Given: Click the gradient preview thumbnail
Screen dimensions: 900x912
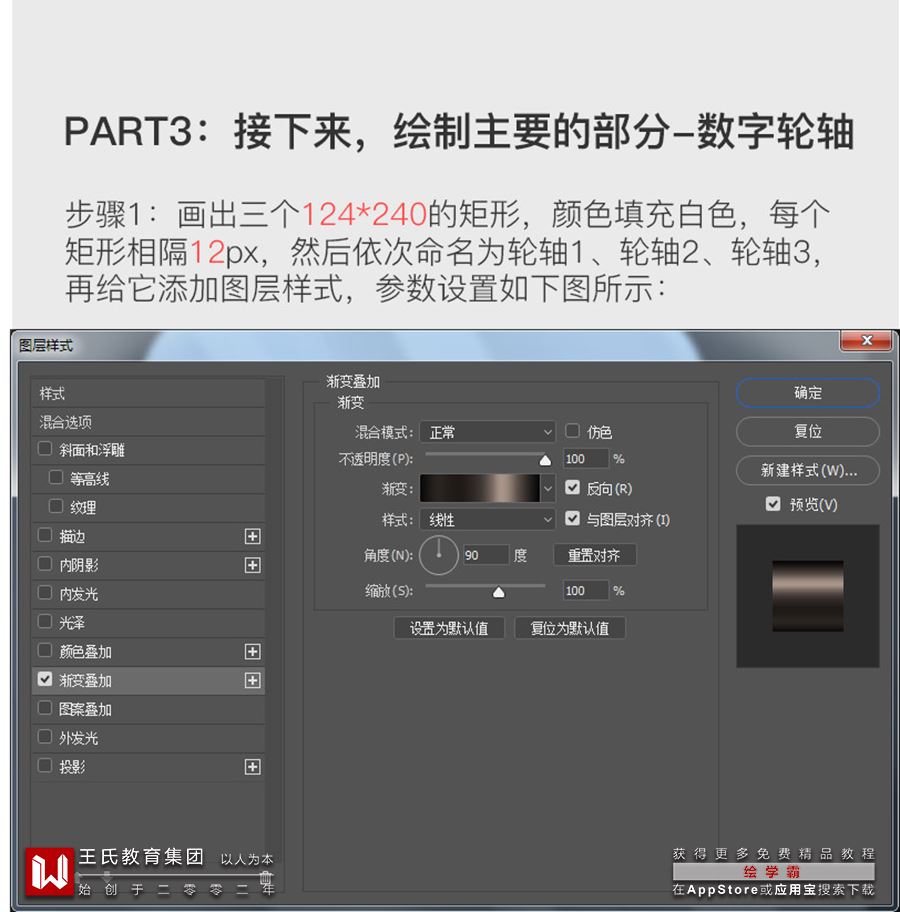Looking at the screenshot, I should [807, 596].
